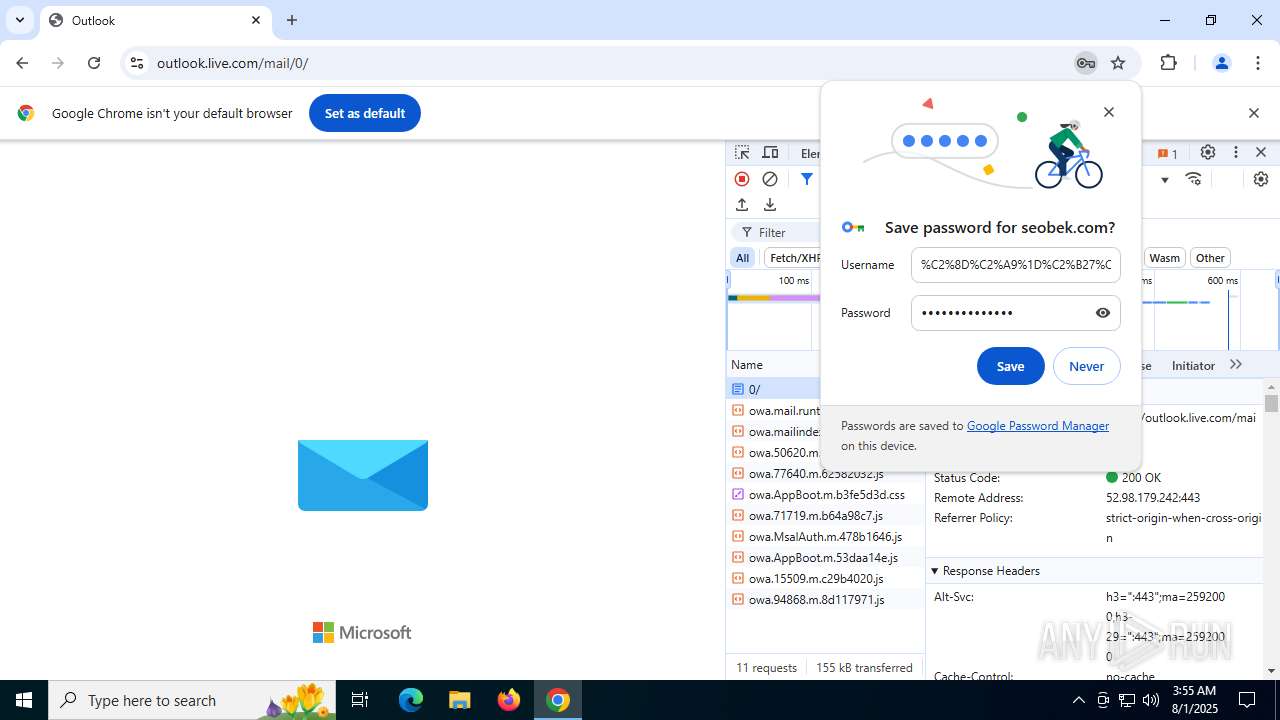This screenshot has height=720, width=1280.
Task: Switch to the Initiator tab
Action: (1193, 366)
